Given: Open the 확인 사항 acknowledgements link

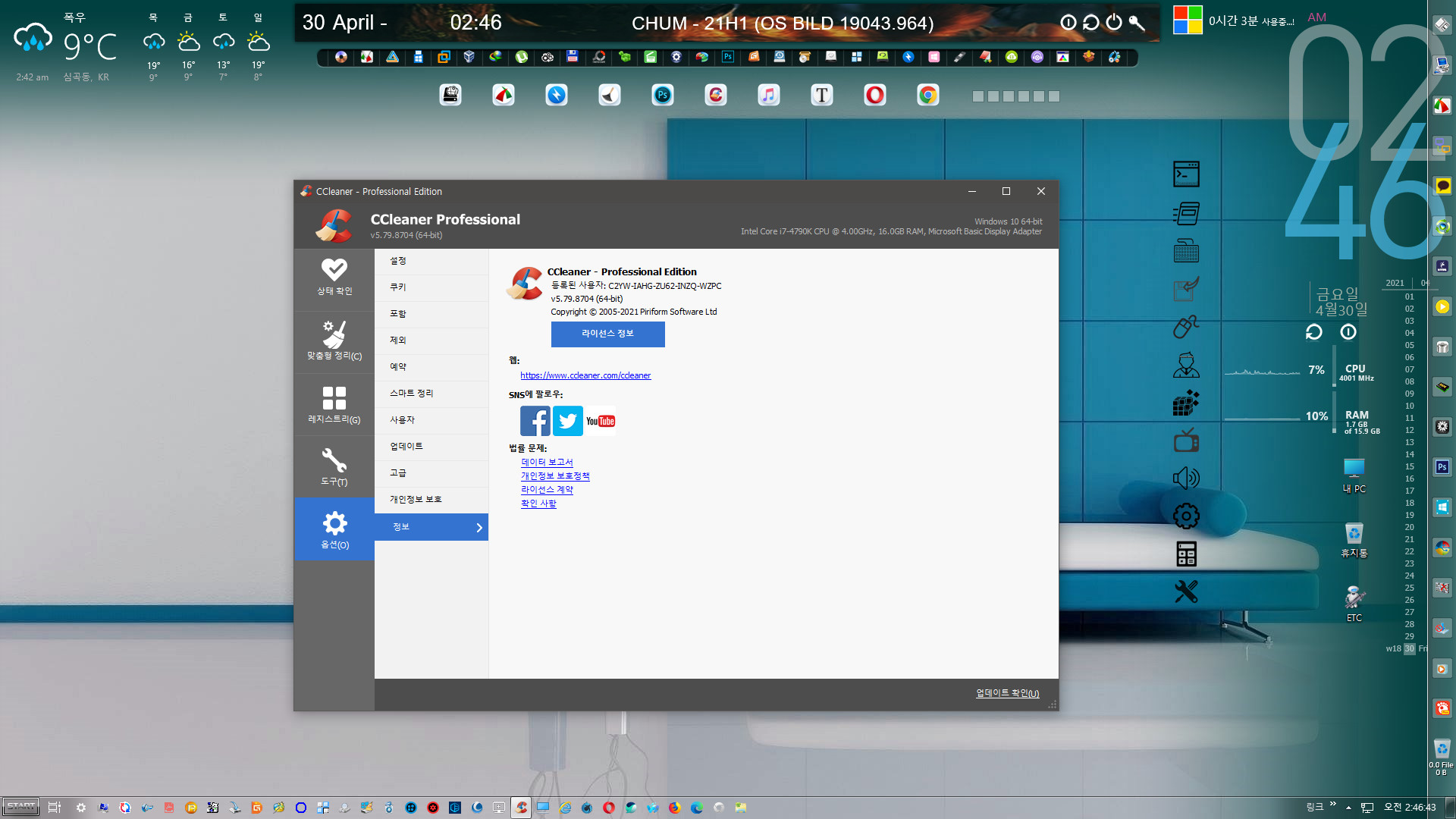Looking at the screenshot, I should click(x=538, y=503).
